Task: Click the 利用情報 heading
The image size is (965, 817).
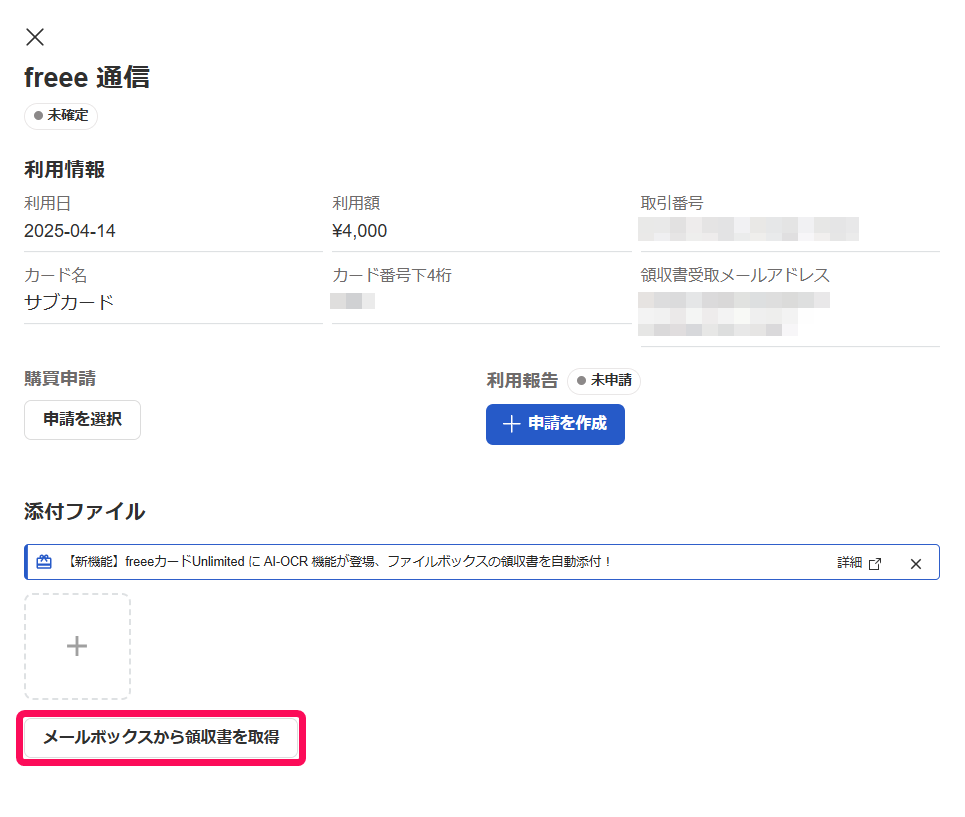Action: click(x=65, y=169)
